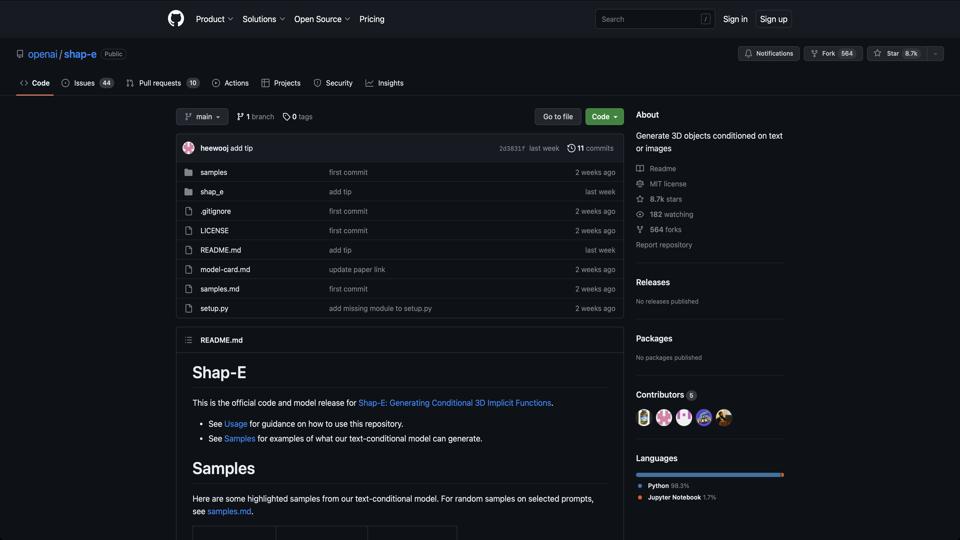Click the Search input field
Viewport: 960px width, 540px height.
pos(648,19)
